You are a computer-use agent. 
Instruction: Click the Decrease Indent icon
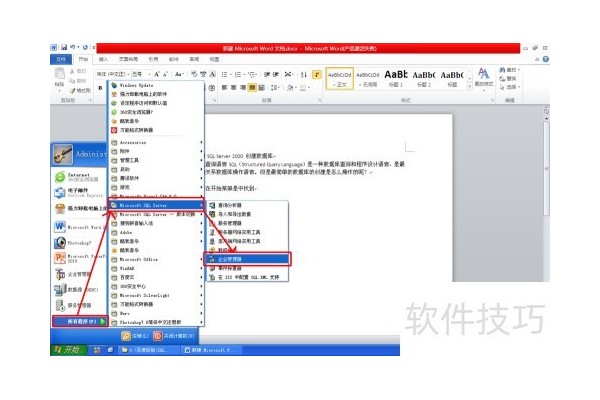coord(267,74)
